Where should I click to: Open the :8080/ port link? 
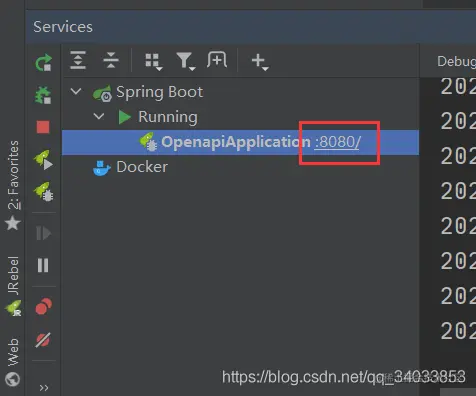point(337,142)
